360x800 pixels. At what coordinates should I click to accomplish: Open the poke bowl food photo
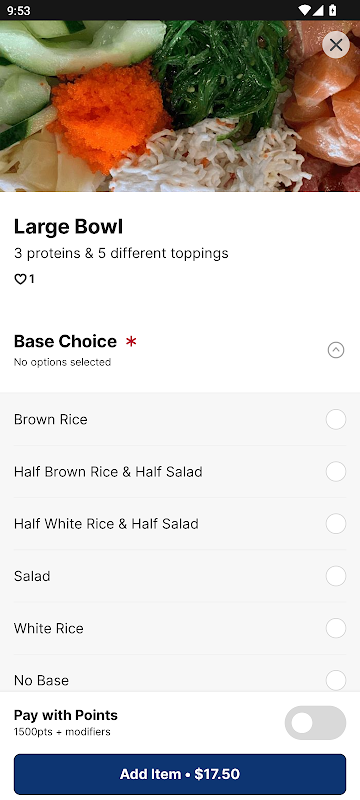(x=180, y=106)
